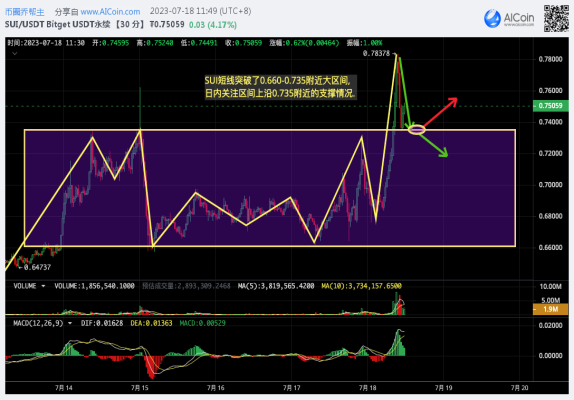Open the VOLUME indicator dropdown
Screen dimensions: 574x400
43,286
